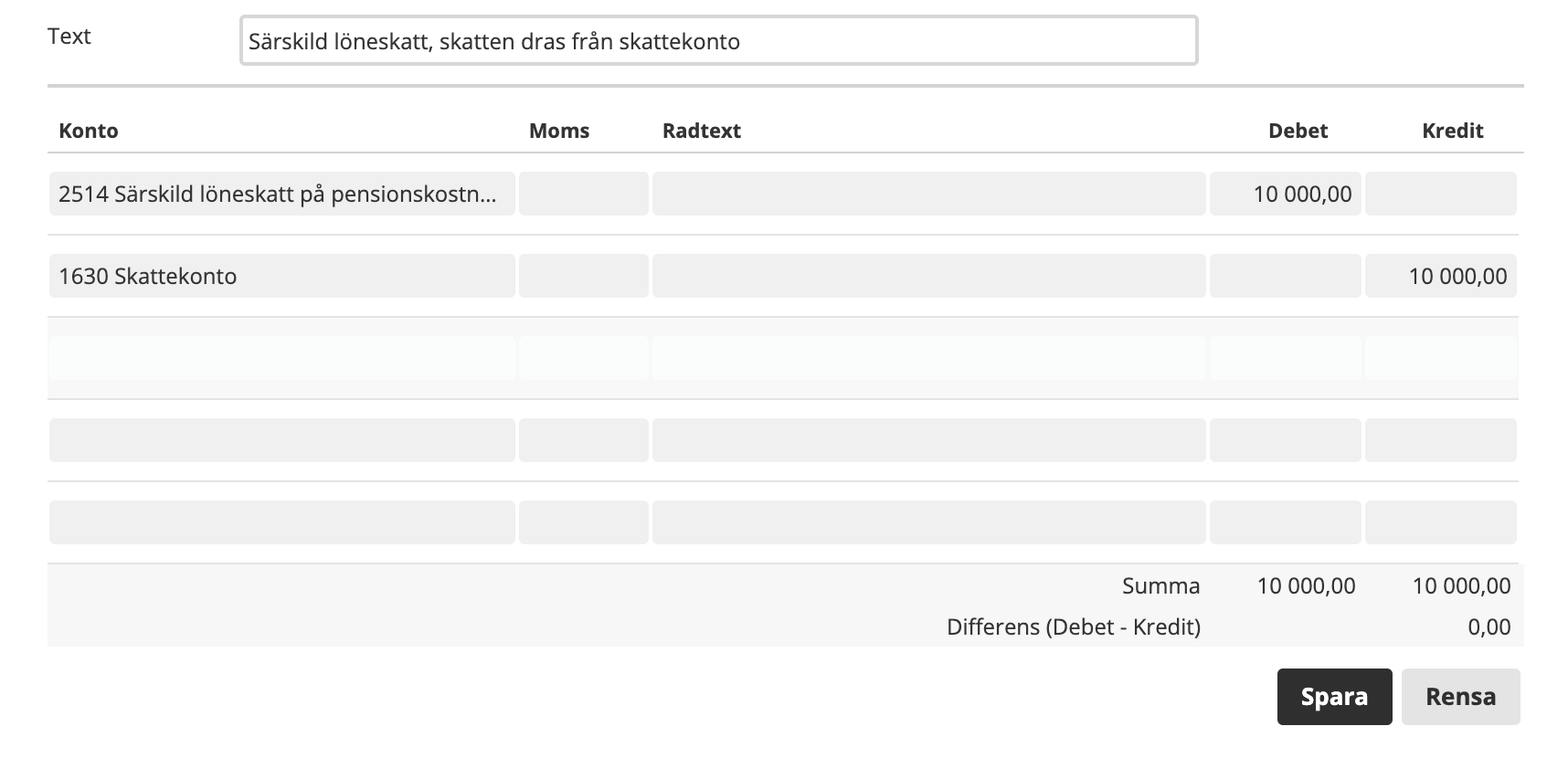Click the Konto field in the fifth row

point(282,522)
